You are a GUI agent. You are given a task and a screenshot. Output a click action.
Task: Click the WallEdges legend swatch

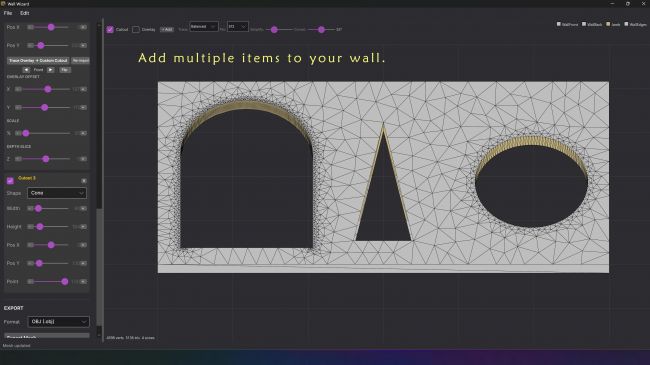coord(626,24)
